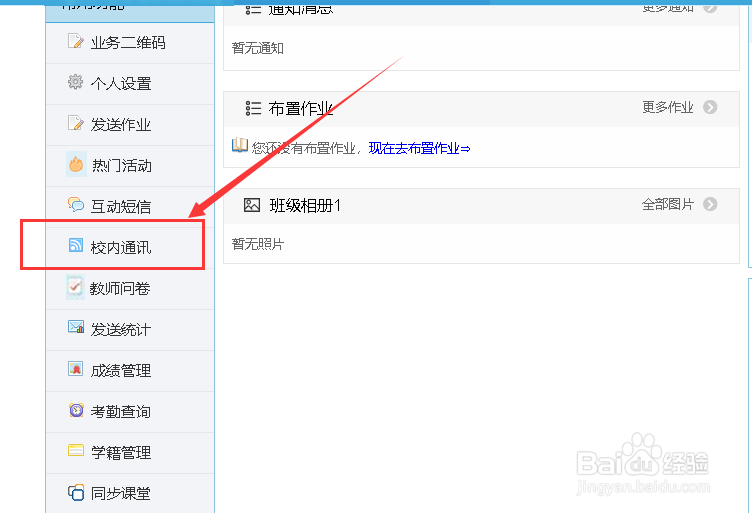Click the 全部图片 link
Screen dimensions: 752x513
coord(668,204)
